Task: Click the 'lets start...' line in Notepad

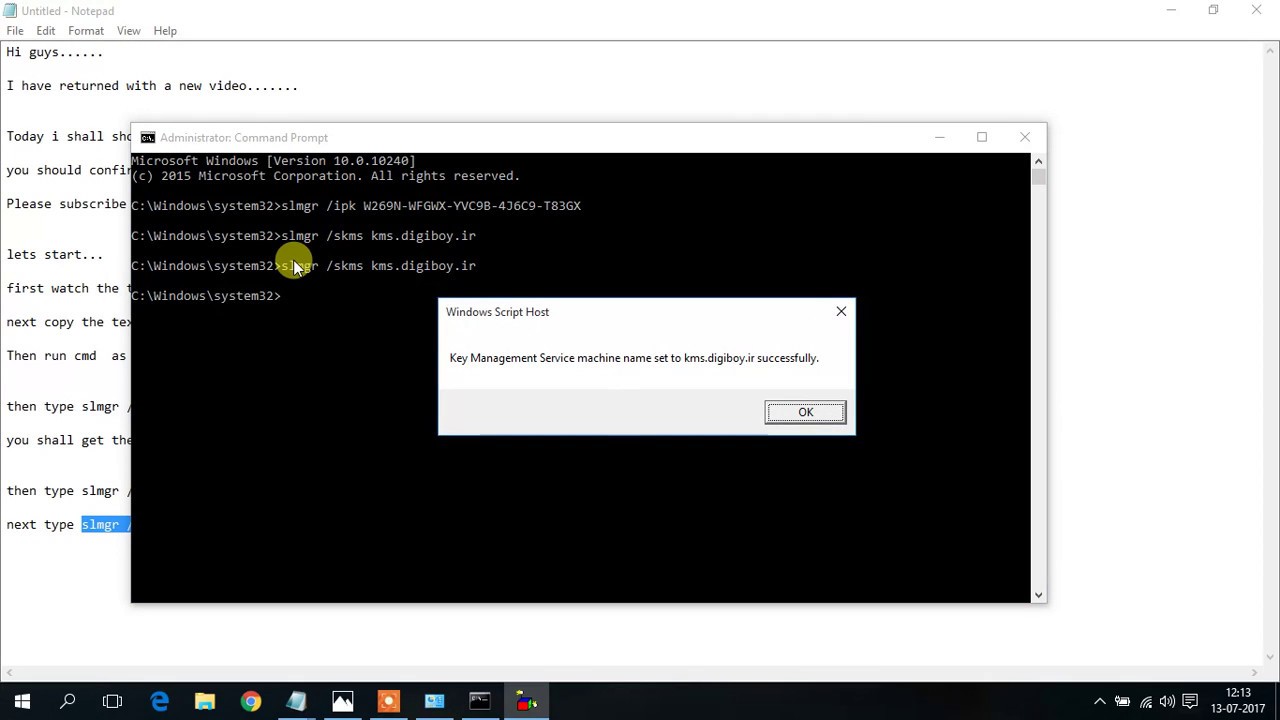Action: 55,255
